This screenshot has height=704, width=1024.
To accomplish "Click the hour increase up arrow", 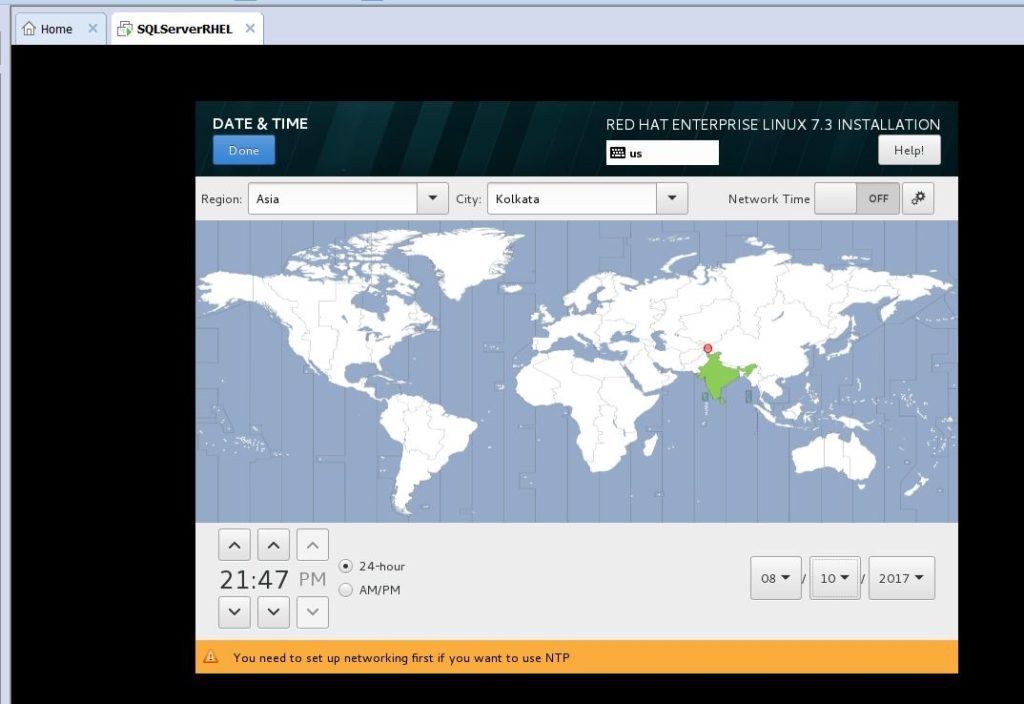I will [234, 545].
